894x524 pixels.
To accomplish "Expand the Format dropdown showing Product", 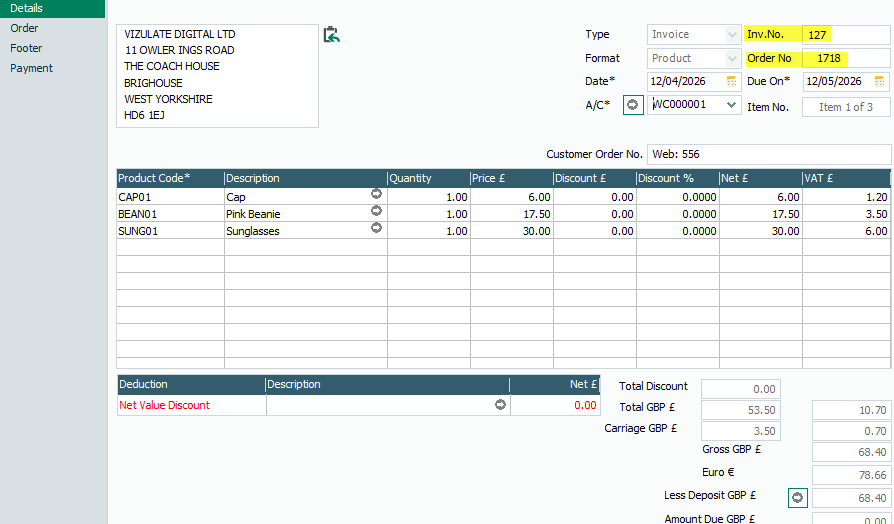I will pyautogui.click(x=732, y=58).
